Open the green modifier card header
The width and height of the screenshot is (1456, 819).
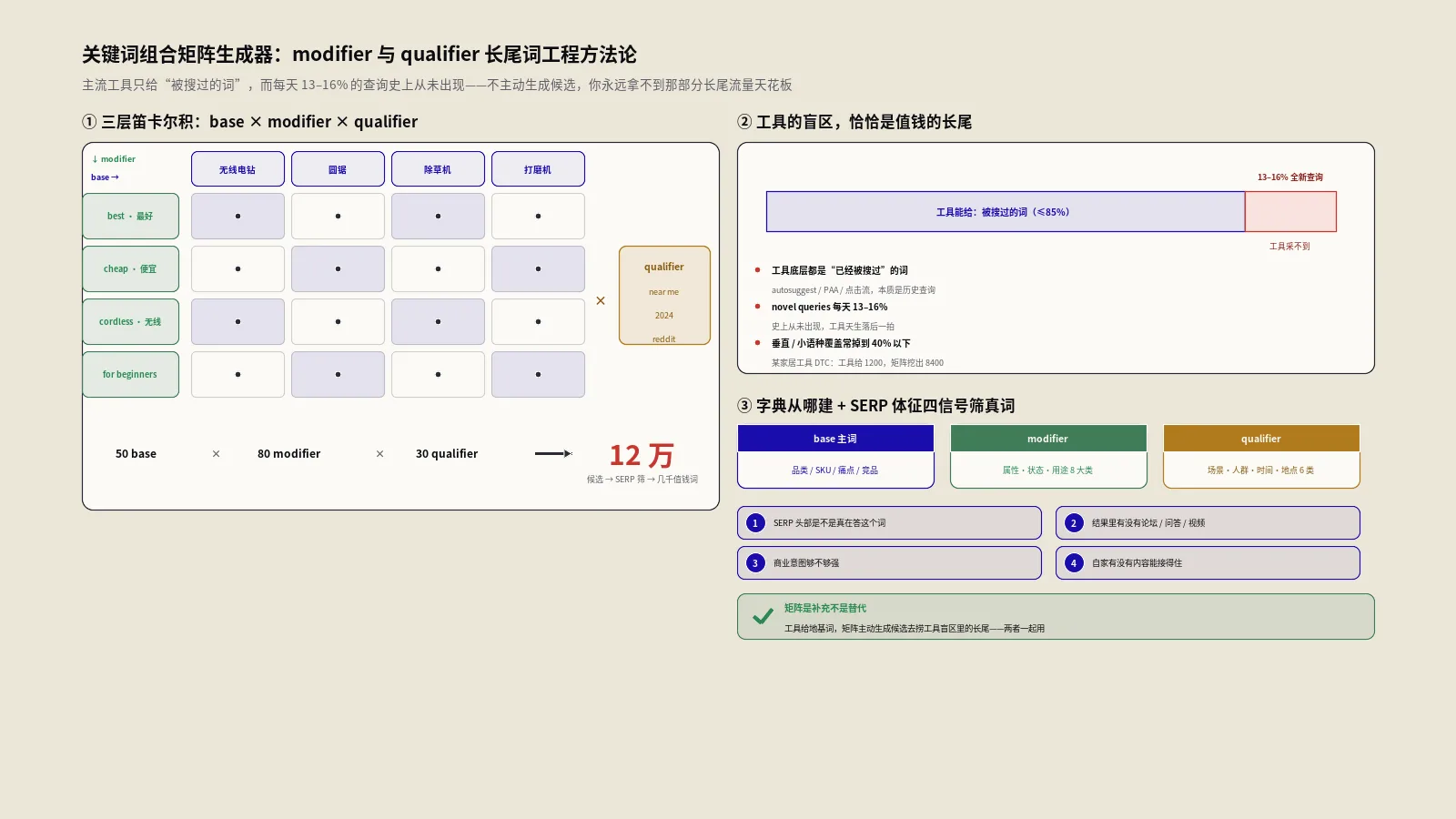tap(1048, 439)
